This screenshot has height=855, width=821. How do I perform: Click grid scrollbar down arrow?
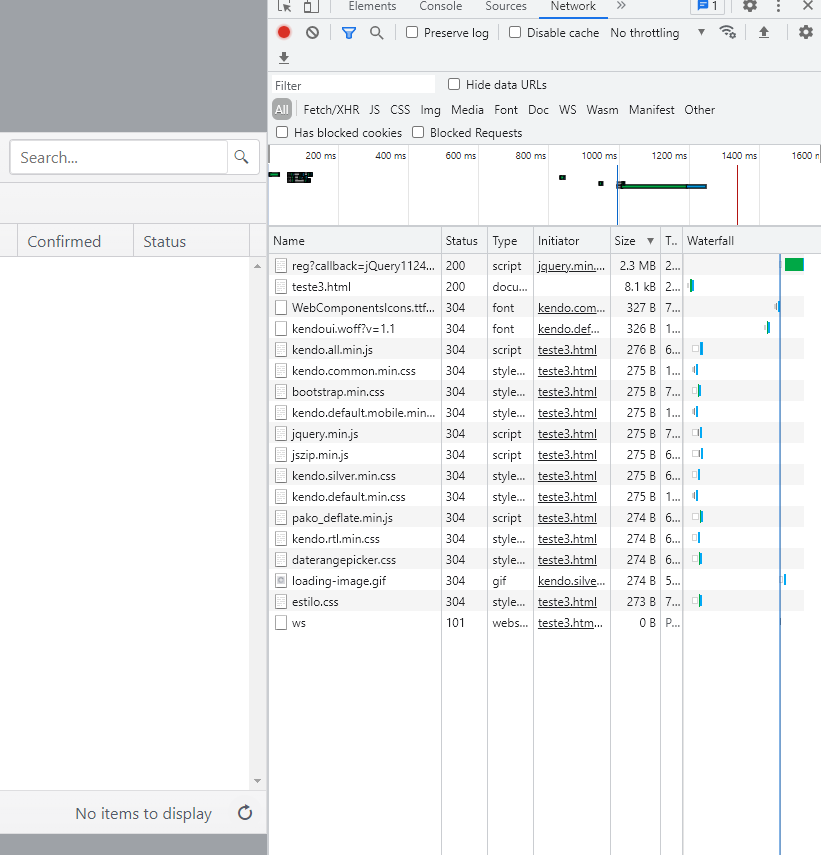[257, 781]
